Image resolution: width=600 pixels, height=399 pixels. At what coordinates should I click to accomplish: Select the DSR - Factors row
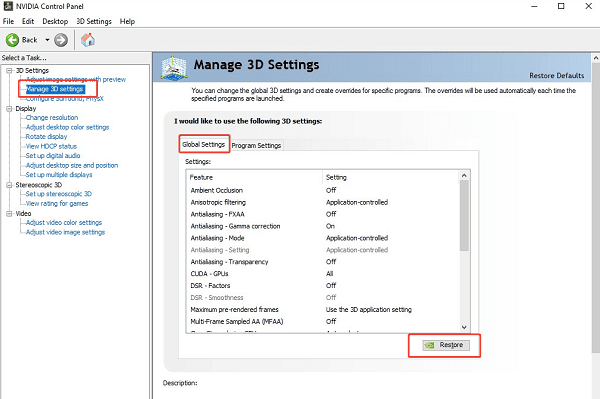point(323,285)
